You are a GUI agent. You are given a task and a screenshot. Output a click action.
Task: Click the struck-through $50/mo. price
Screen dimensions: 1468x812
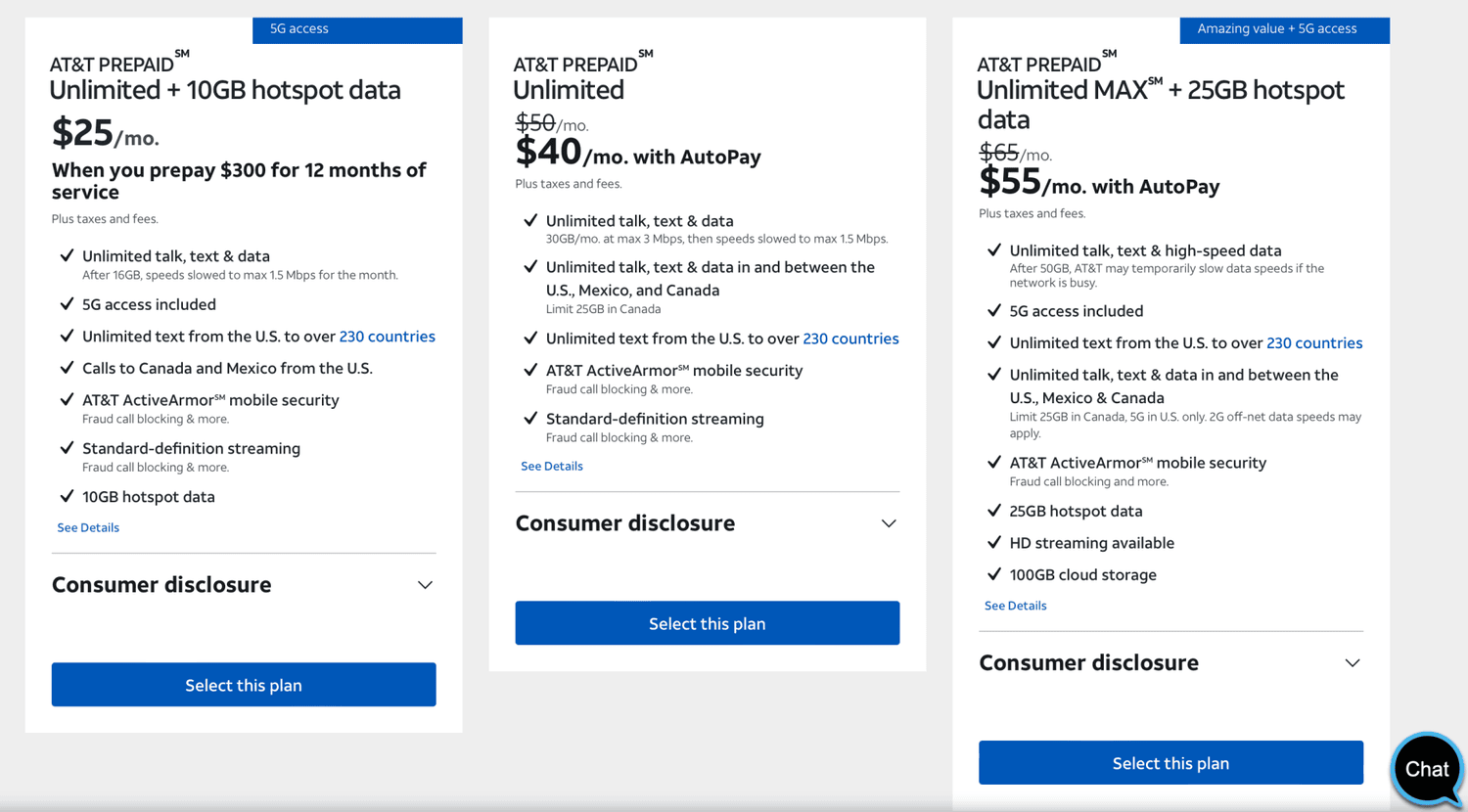552,123
